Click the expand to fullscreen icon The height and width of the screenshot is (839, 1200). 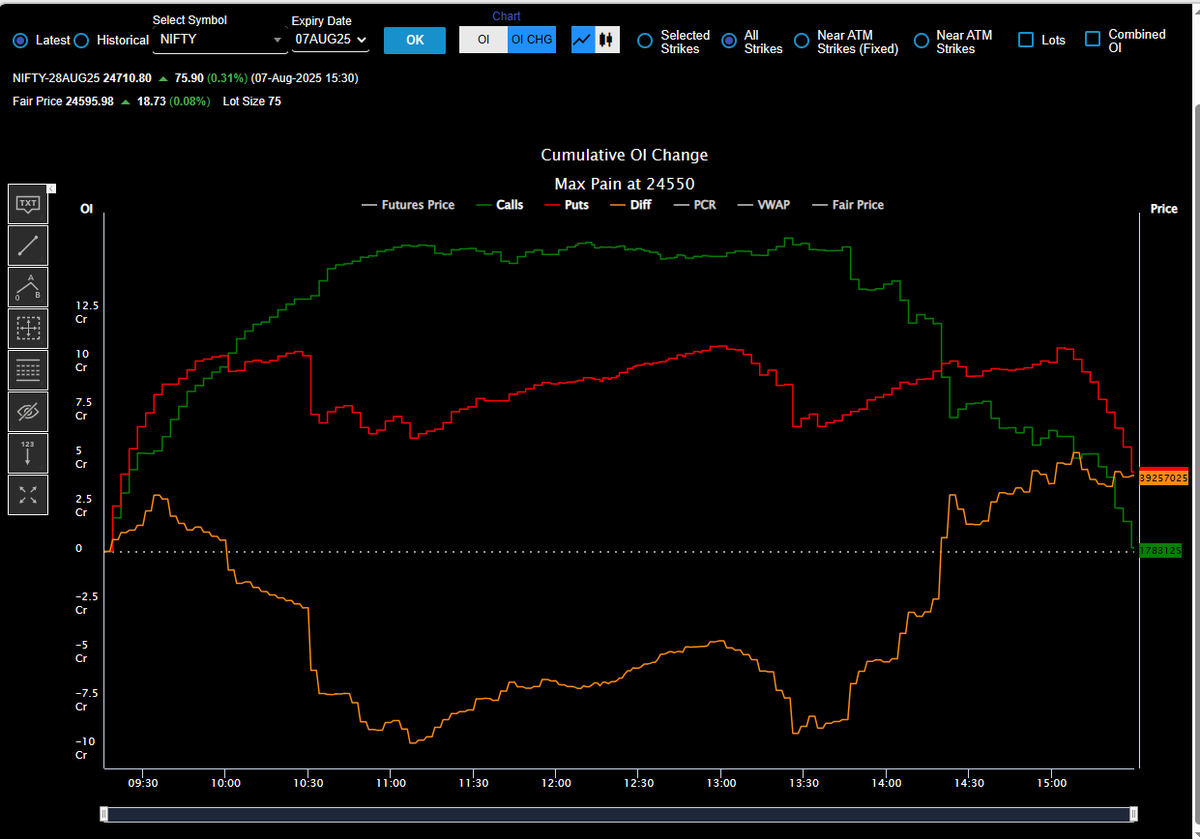pyautogui.click(x=28, y=495)
